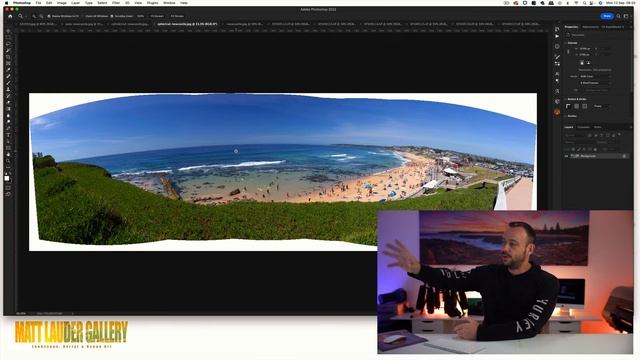
Task: Select the Type tool
Action: tap(8, 135)
